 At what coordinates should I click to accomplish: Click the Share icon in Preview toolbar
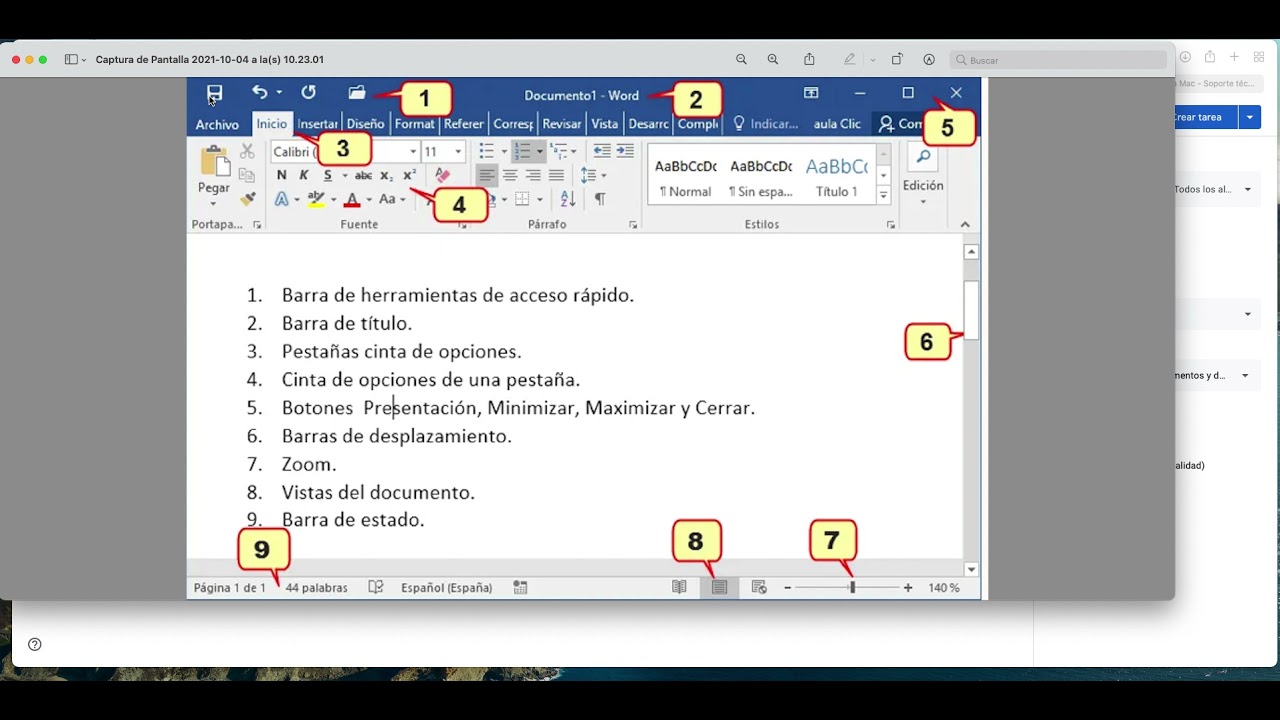(x=810, y=59)
